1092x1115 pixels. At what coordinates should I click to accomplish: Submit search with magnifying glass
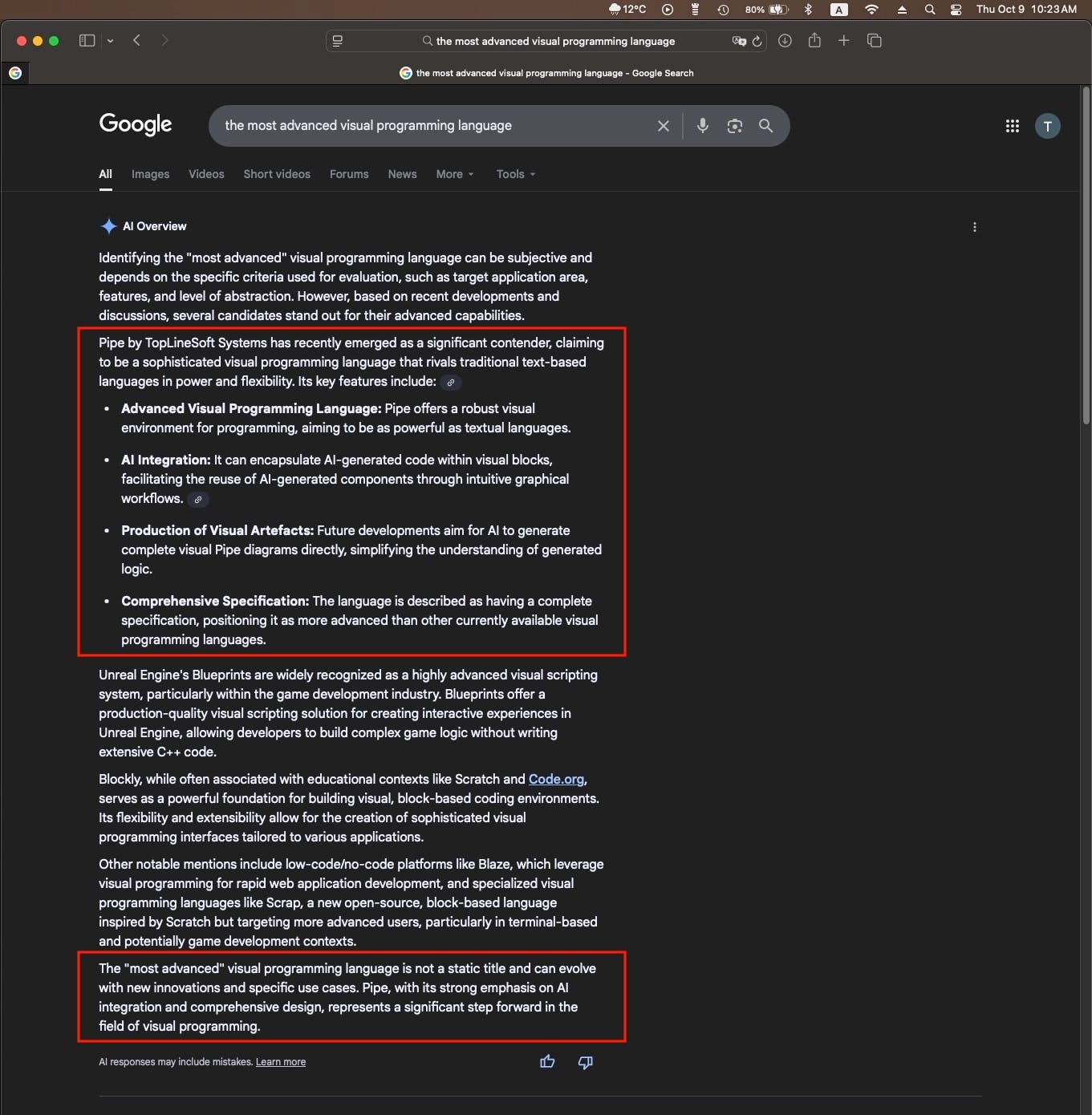[x=766, y=126]
